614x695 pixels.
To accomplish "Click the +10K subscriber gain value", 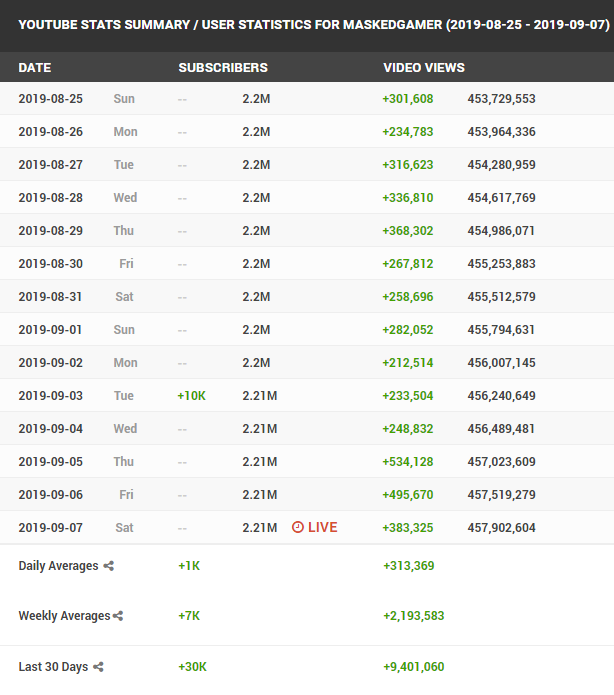I will 192,396.
